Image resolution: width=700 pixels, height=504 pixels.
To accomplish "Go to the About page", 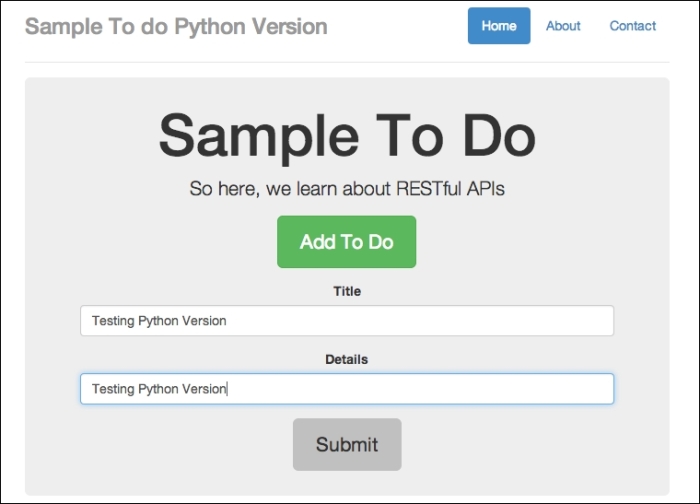I will (563, 26).
